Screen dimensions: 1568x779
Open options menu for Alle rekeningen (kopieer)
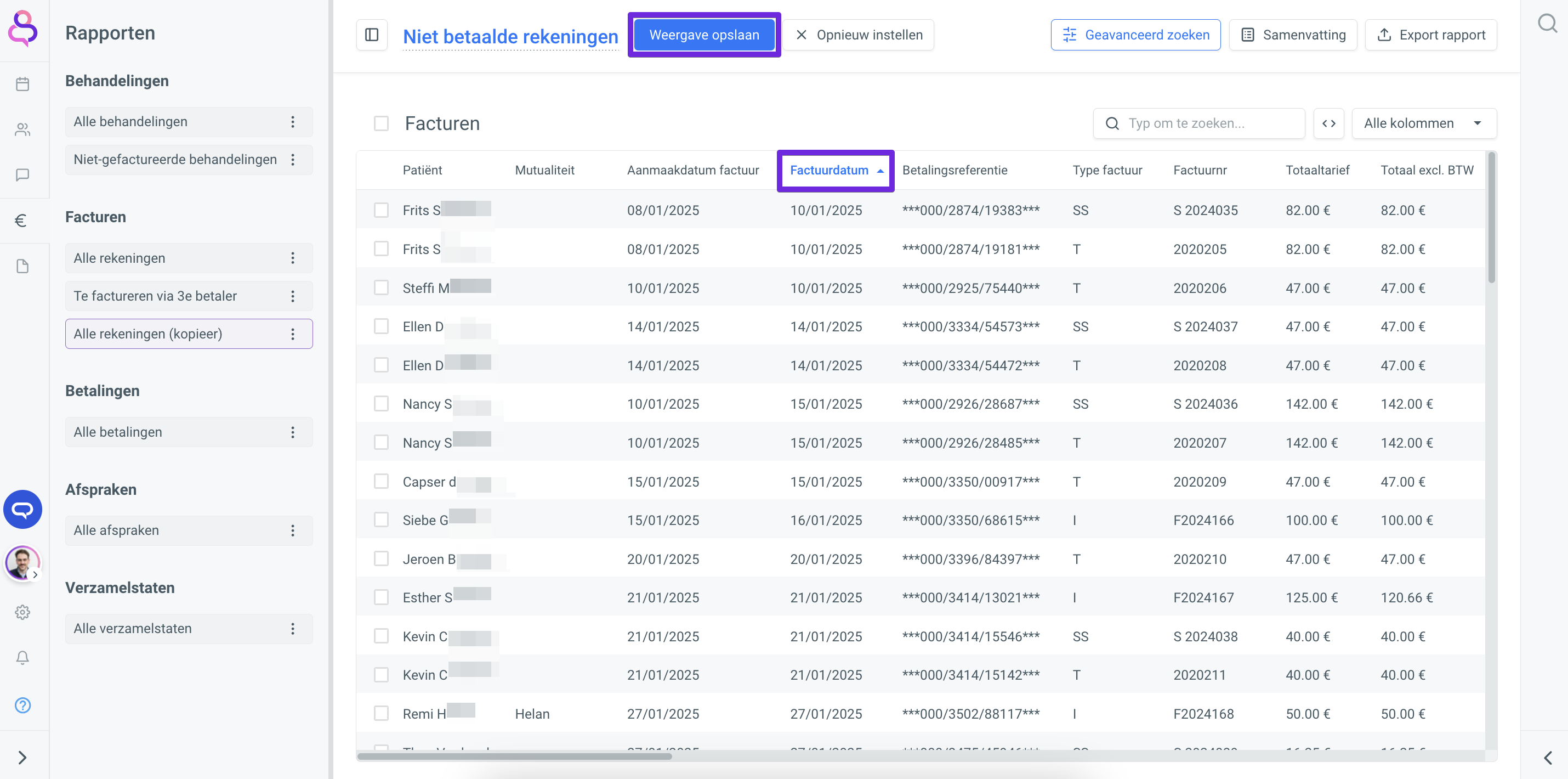[293, 334]
